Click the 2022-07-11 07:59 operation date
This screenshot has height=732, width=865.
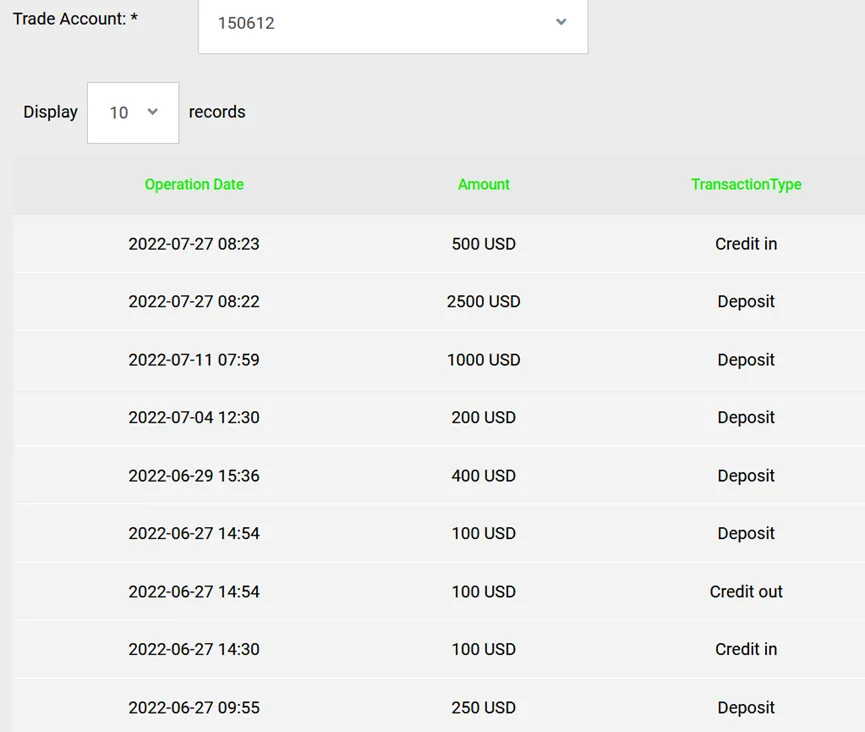coord(194,360)
